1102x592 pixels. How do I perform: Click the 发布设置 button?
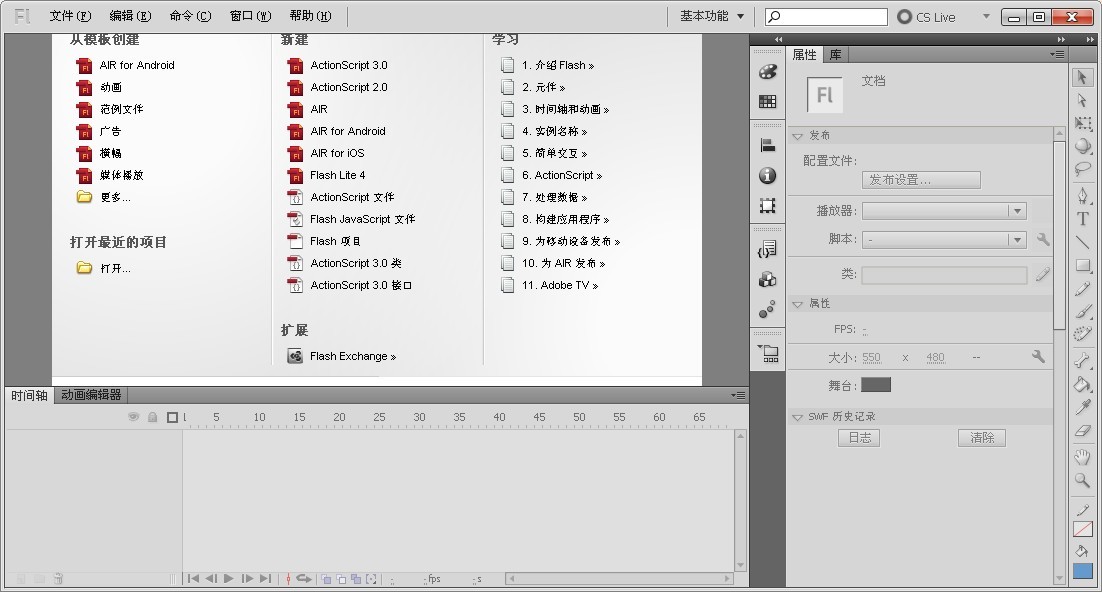click(920, 180)
